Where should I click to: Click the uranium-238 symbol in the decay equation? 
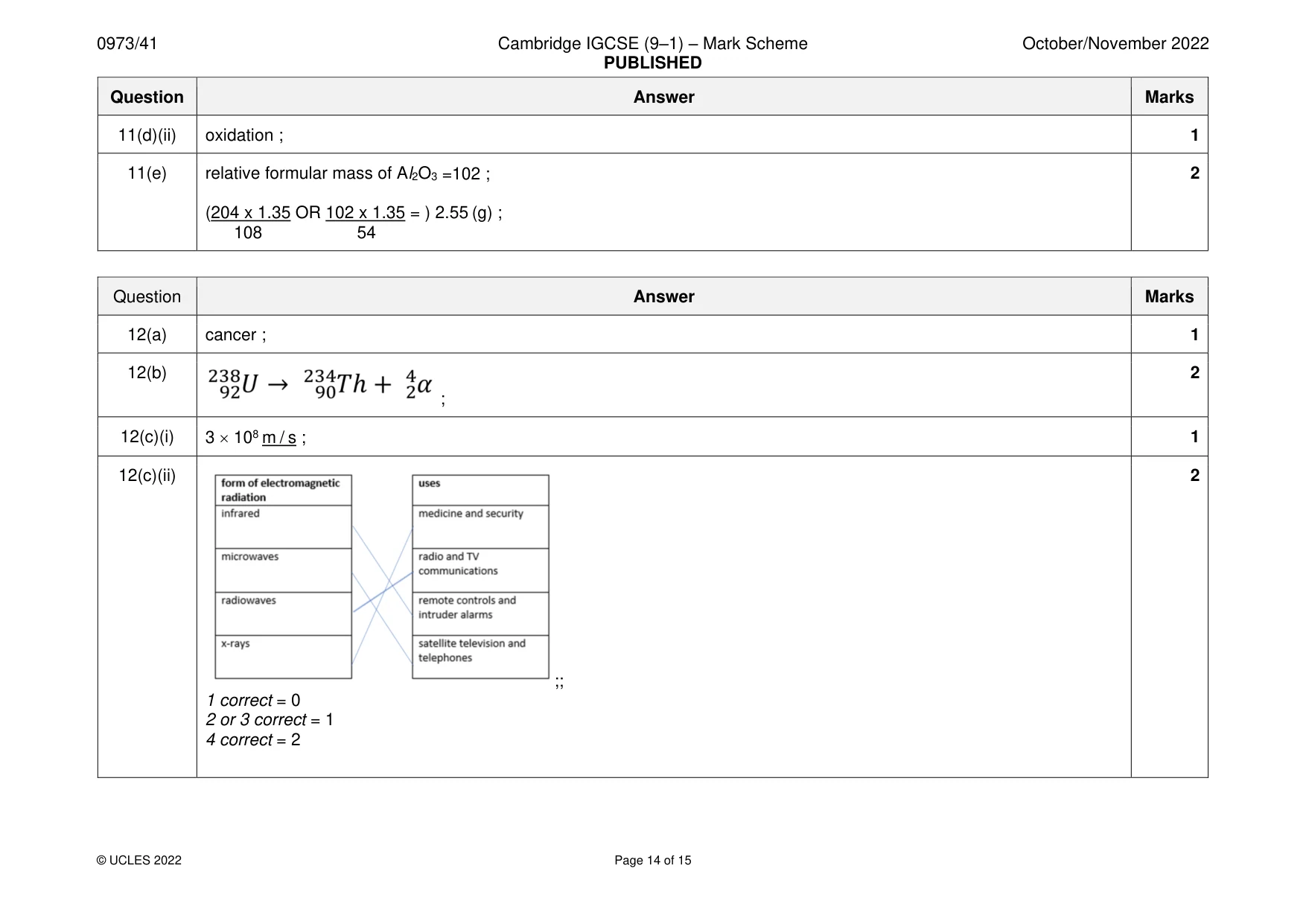tap(233, 383)
